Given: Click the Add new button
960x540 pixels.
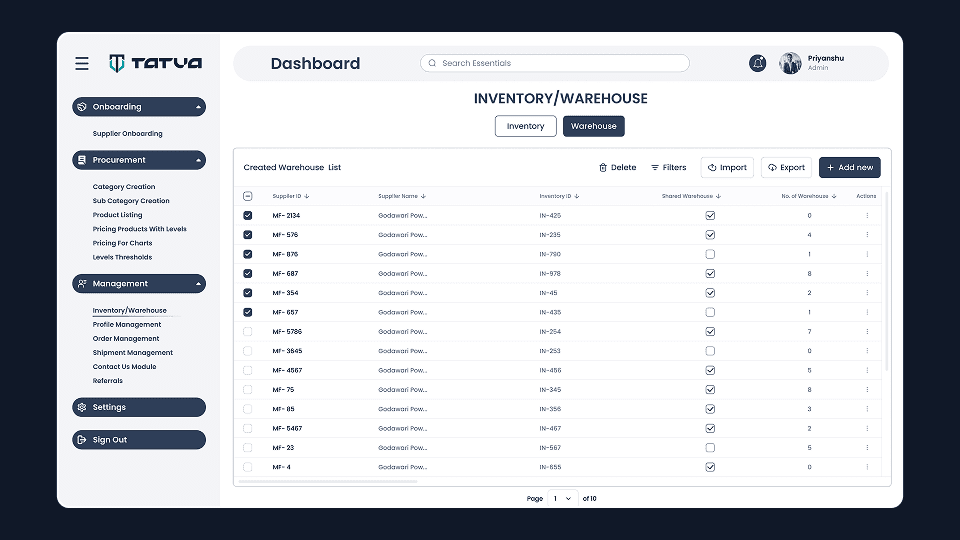Looking at the screenshot, I should tap(849, 168).
